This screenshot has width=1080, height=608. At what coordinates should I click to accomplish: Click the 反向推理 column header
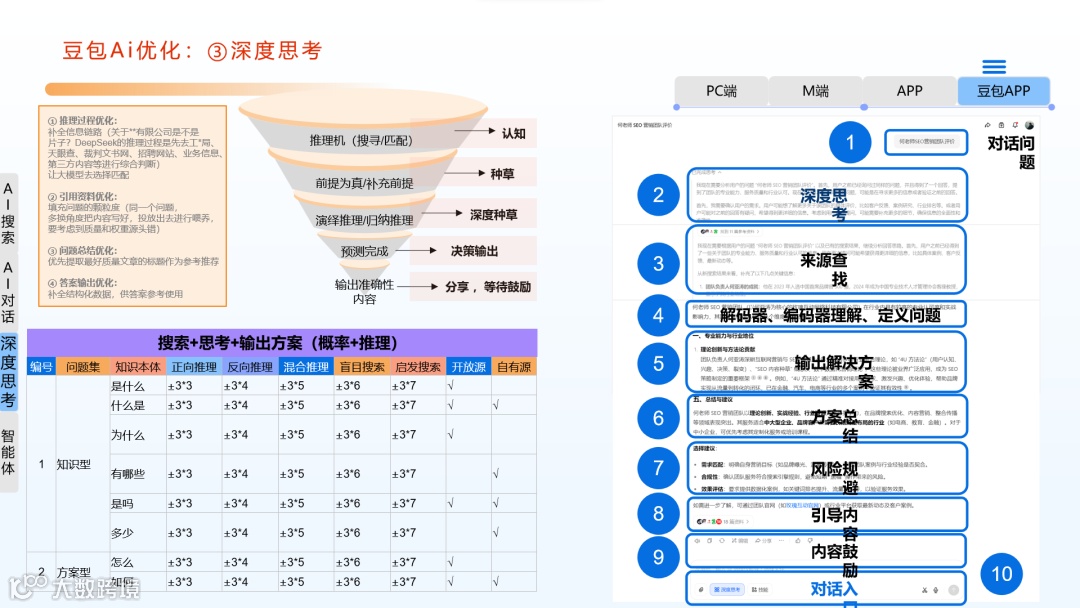click(x=250, y=367)
